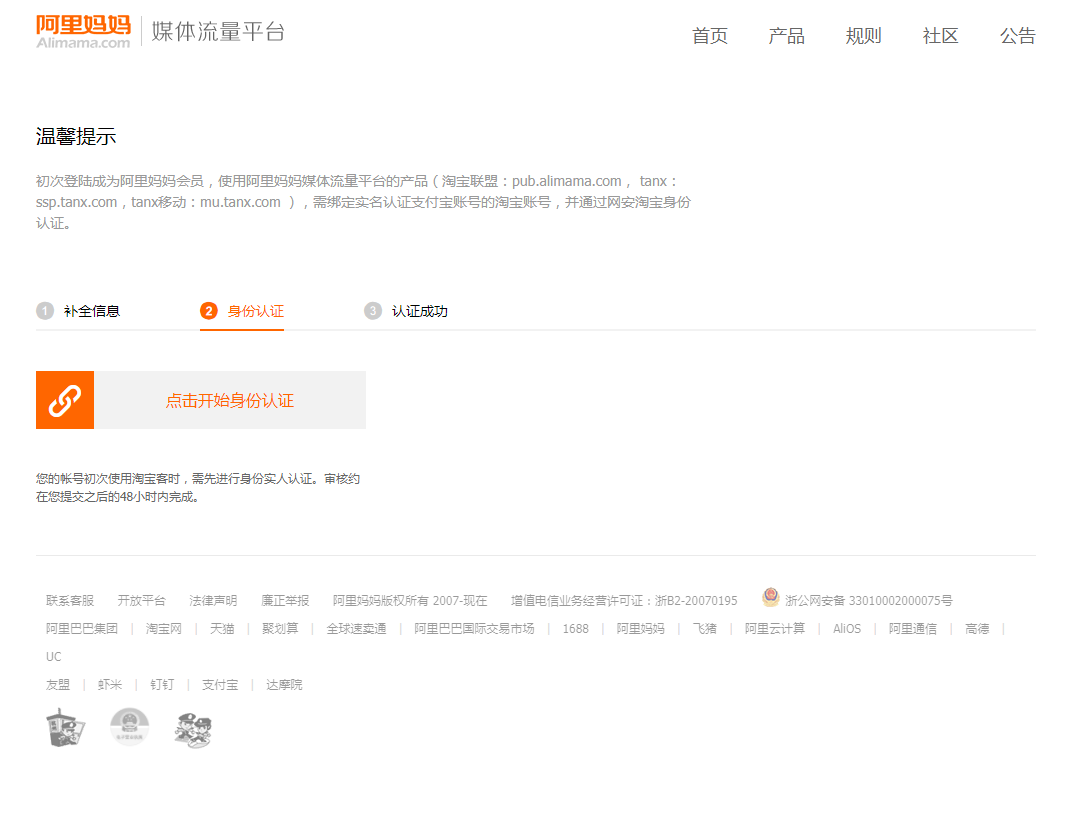Open the AliOS footer link
This screenshot has height=814, width=1075.
pyautogui.click(x=847, y=629)
